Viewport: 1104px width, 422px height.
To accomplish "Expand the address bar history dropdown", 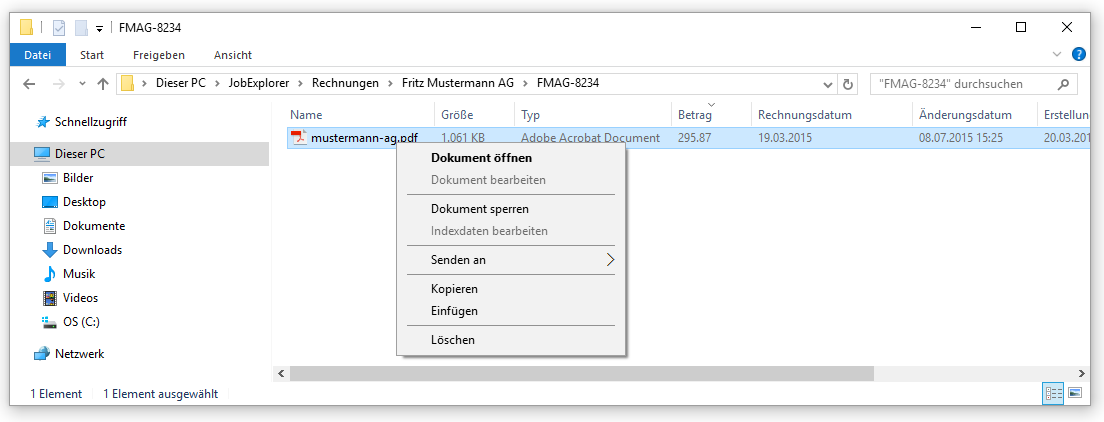I will (828, 84).
